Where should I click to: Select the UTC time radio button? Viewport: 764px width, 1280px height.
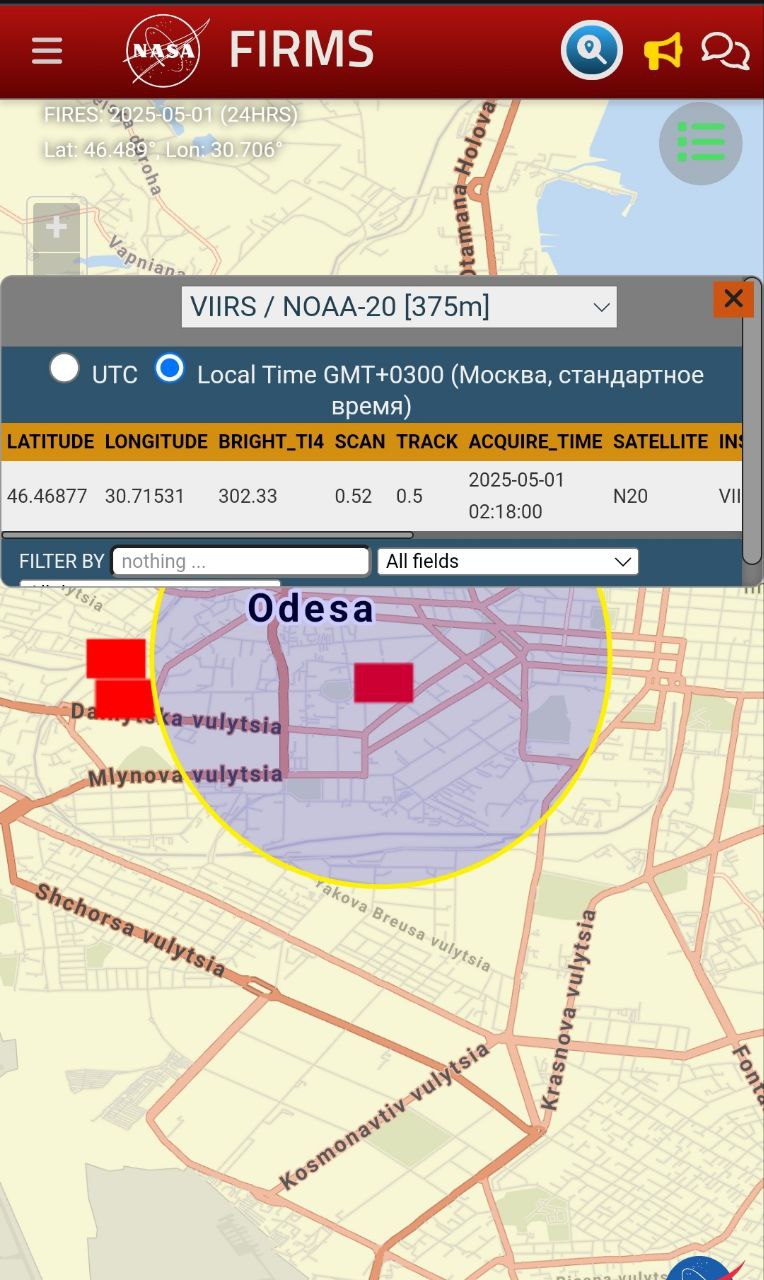click(x=65, y=368)
